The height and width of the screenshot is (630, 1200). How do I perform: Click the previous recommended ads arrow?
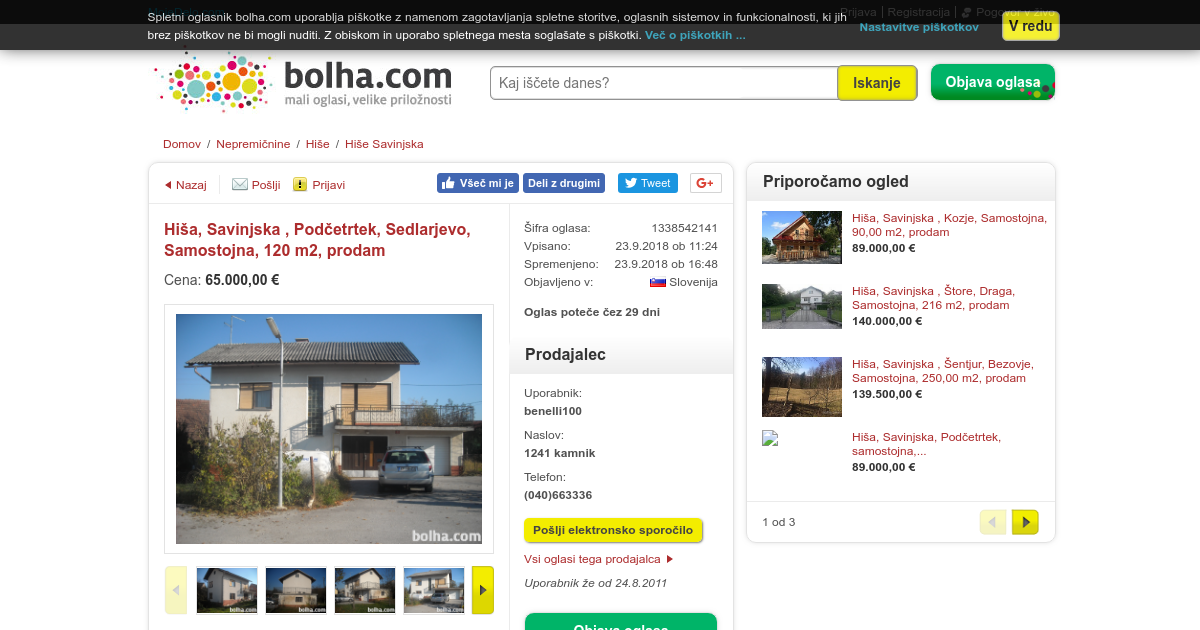tap(993, 522)
